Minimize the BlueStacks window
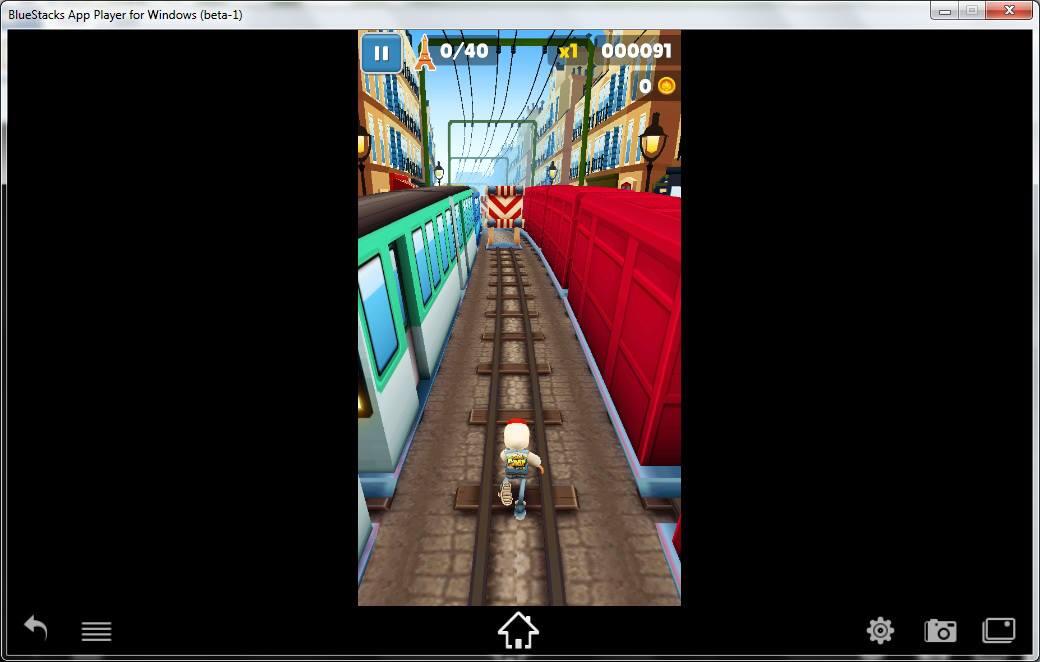1040x662 pixels. point(944,11)
